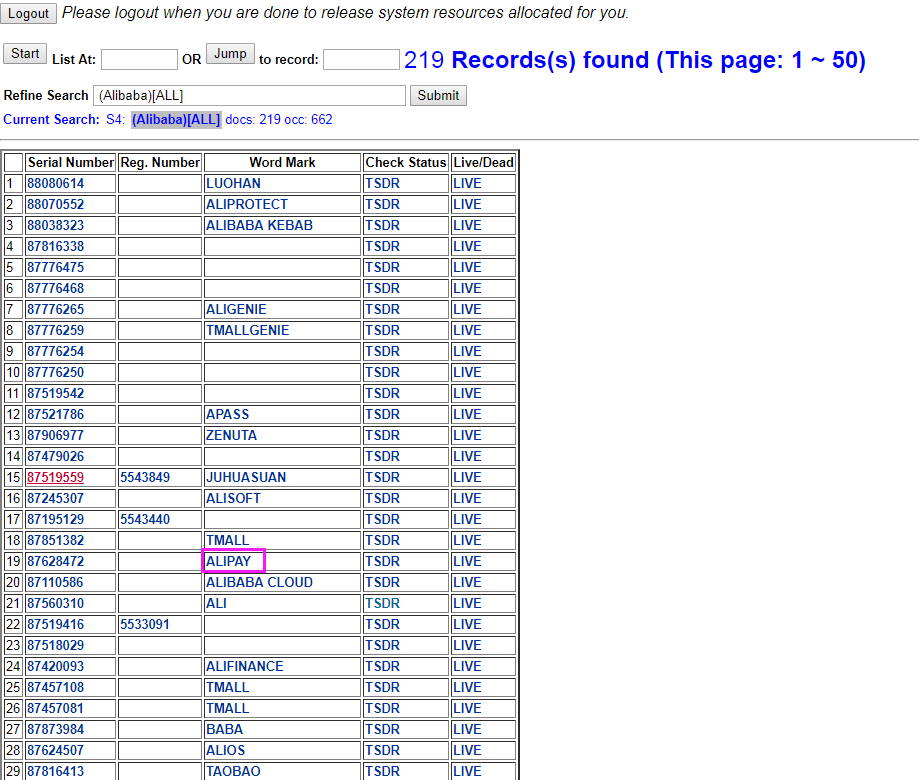Click the highlighted (Alibaba)[ALL] search term
The width and height of the screenshot is (919, 780).
[176, 120]
